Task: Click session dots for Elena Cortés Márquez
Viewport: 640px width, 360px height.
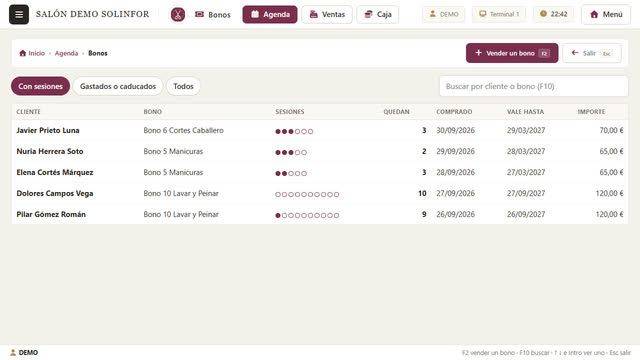Action: [x=291, y=173]
